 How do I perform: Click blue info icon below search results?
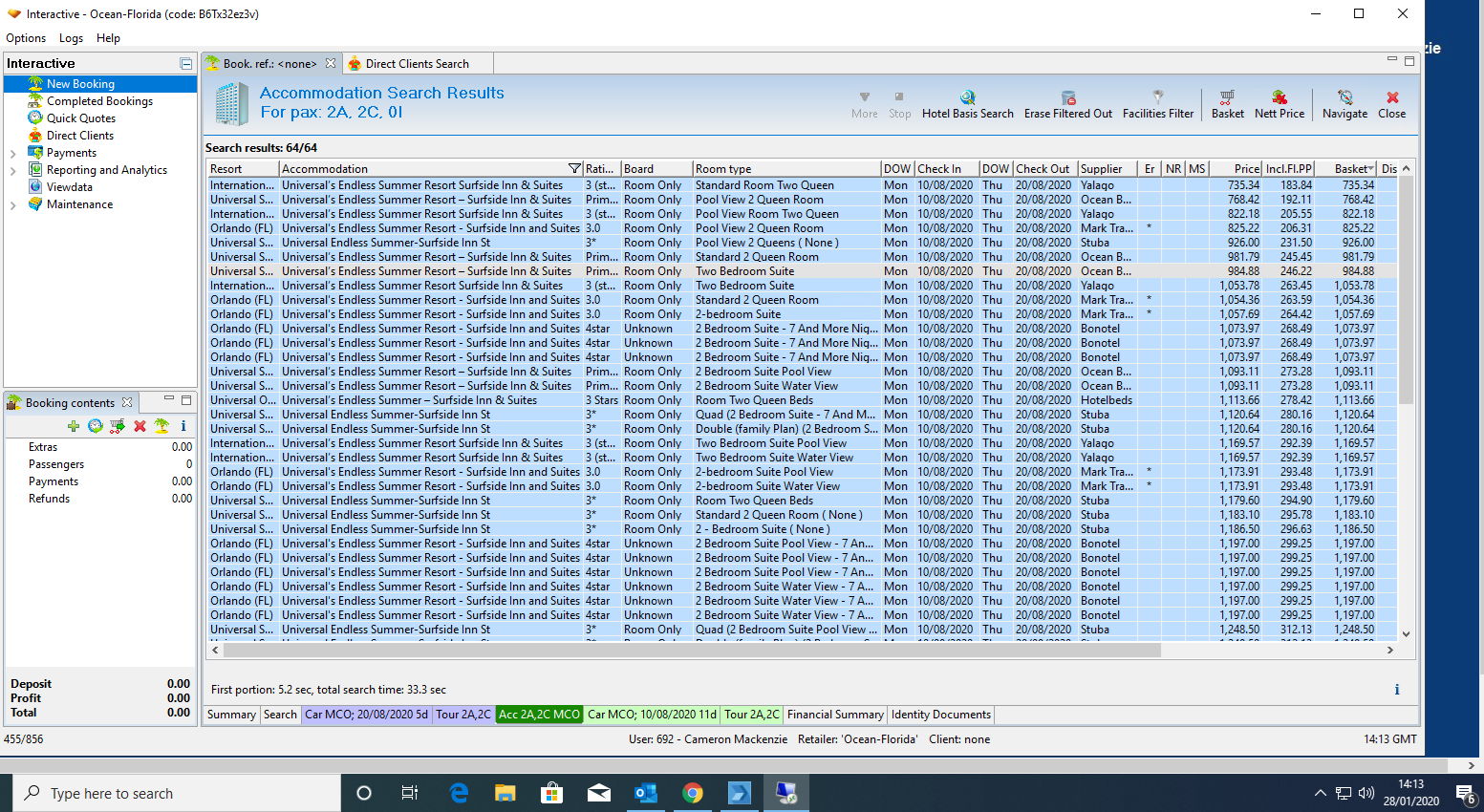[x=1396, y=690]
